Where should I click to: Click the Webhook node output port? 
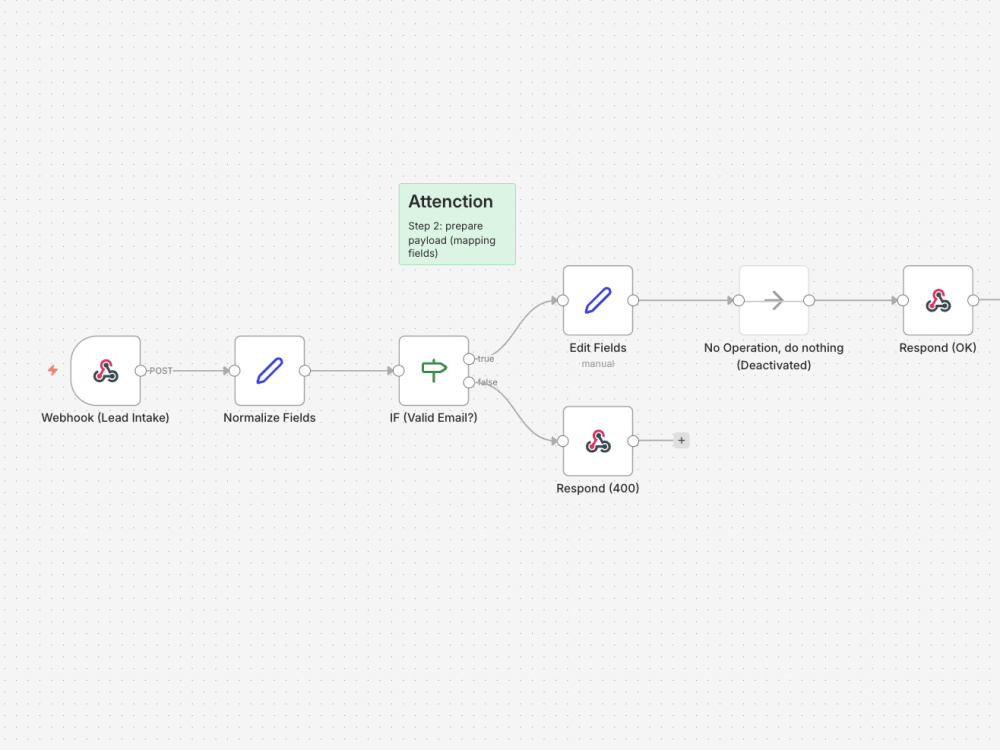click(x=141, y=371)
